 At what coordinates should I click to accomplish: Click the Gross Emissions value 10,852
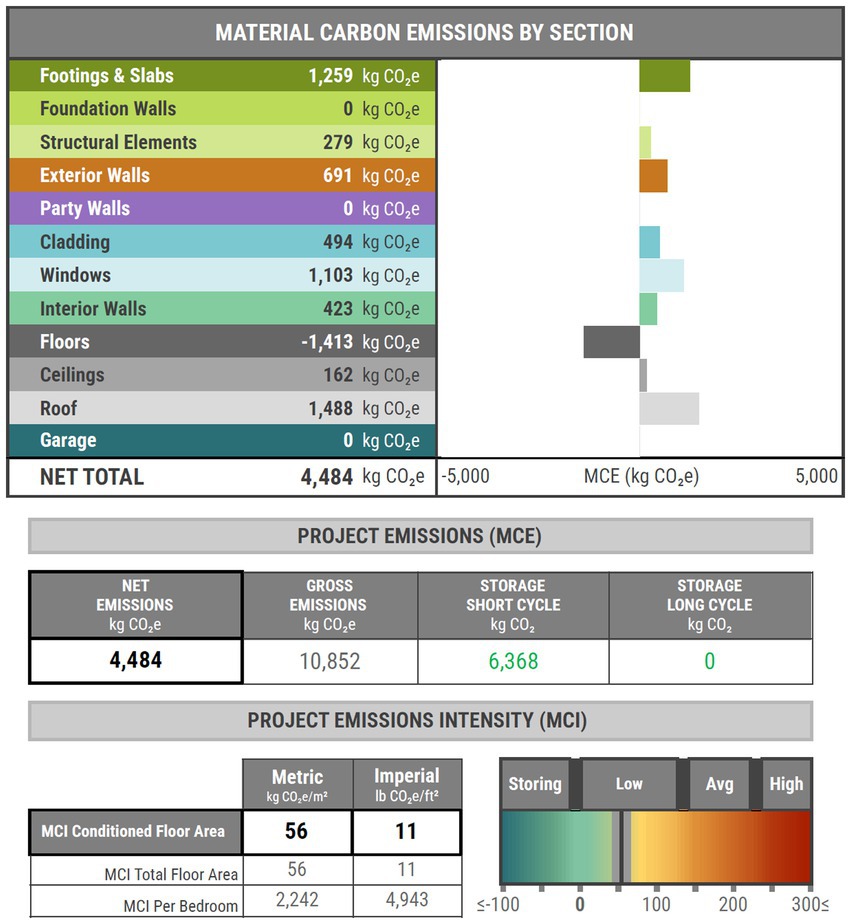pyautogui.click(x=330, y=661)
